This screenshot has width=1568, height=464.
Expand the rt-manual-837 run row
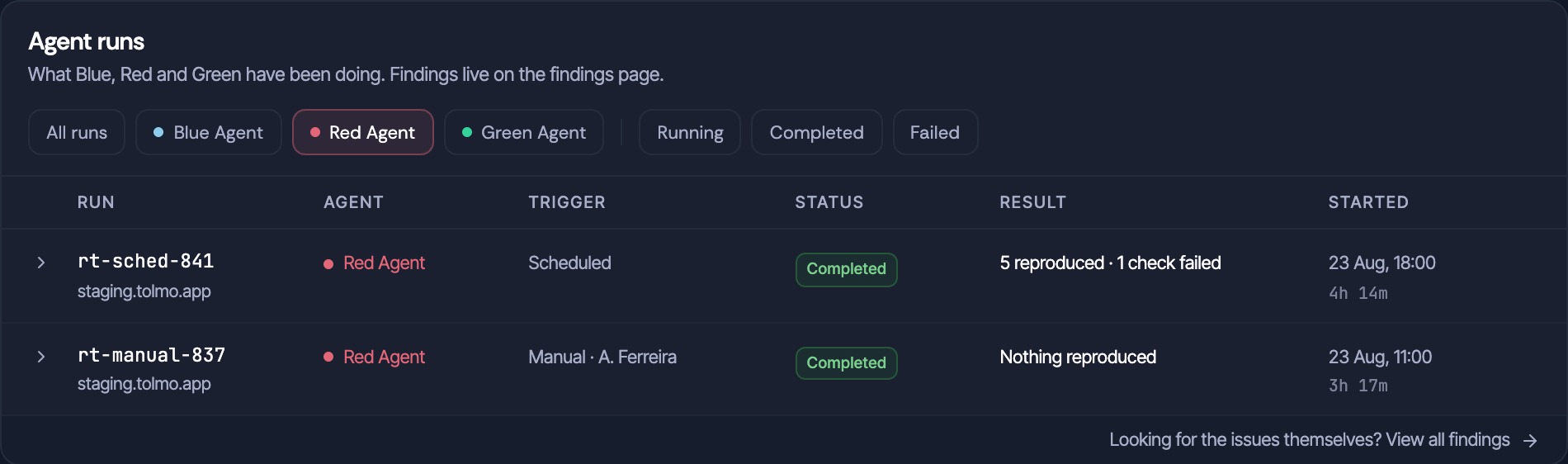[41, 357]
